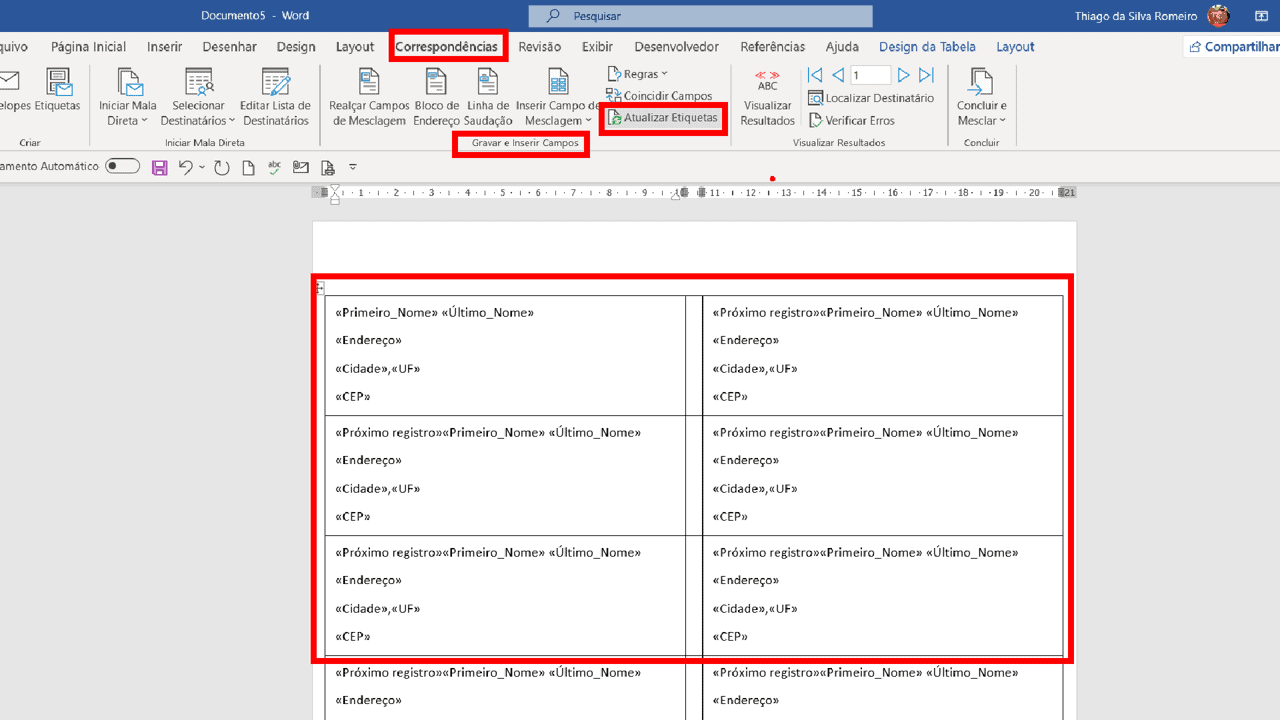Image resolution: width=1280 pixels, height=720 pixels.
Task: Redo action in quick access toolbar
Action: 222,167
